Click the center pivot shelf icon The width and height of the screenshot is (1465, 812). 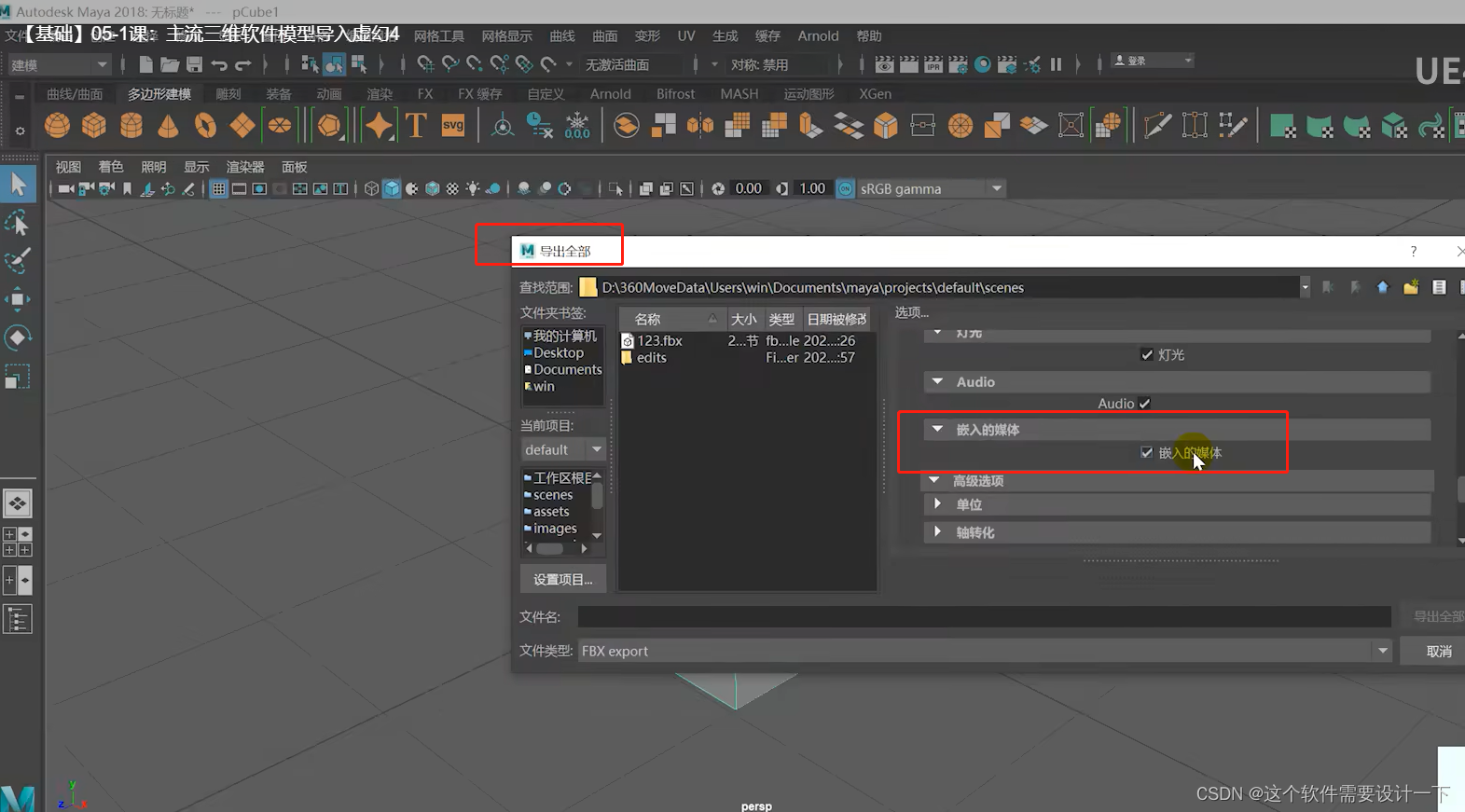(503, 125)
